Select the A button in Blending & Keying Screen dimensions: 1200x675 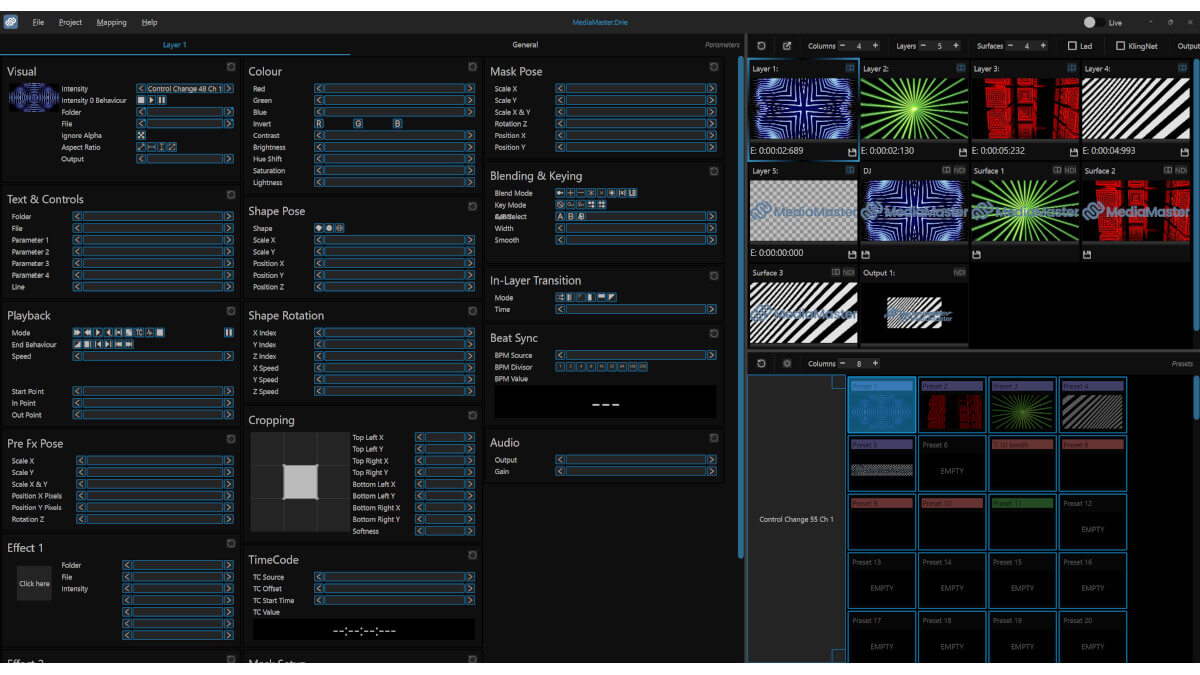pos(561,216)
